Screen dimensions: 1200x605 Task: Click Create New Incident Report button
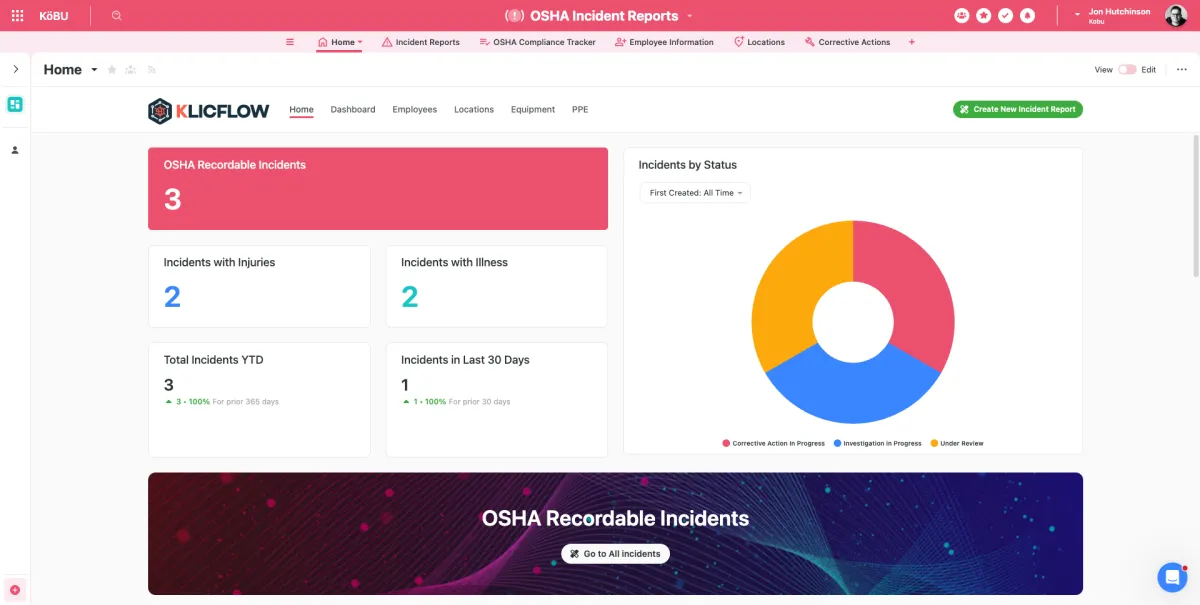tap(1018, 109)
